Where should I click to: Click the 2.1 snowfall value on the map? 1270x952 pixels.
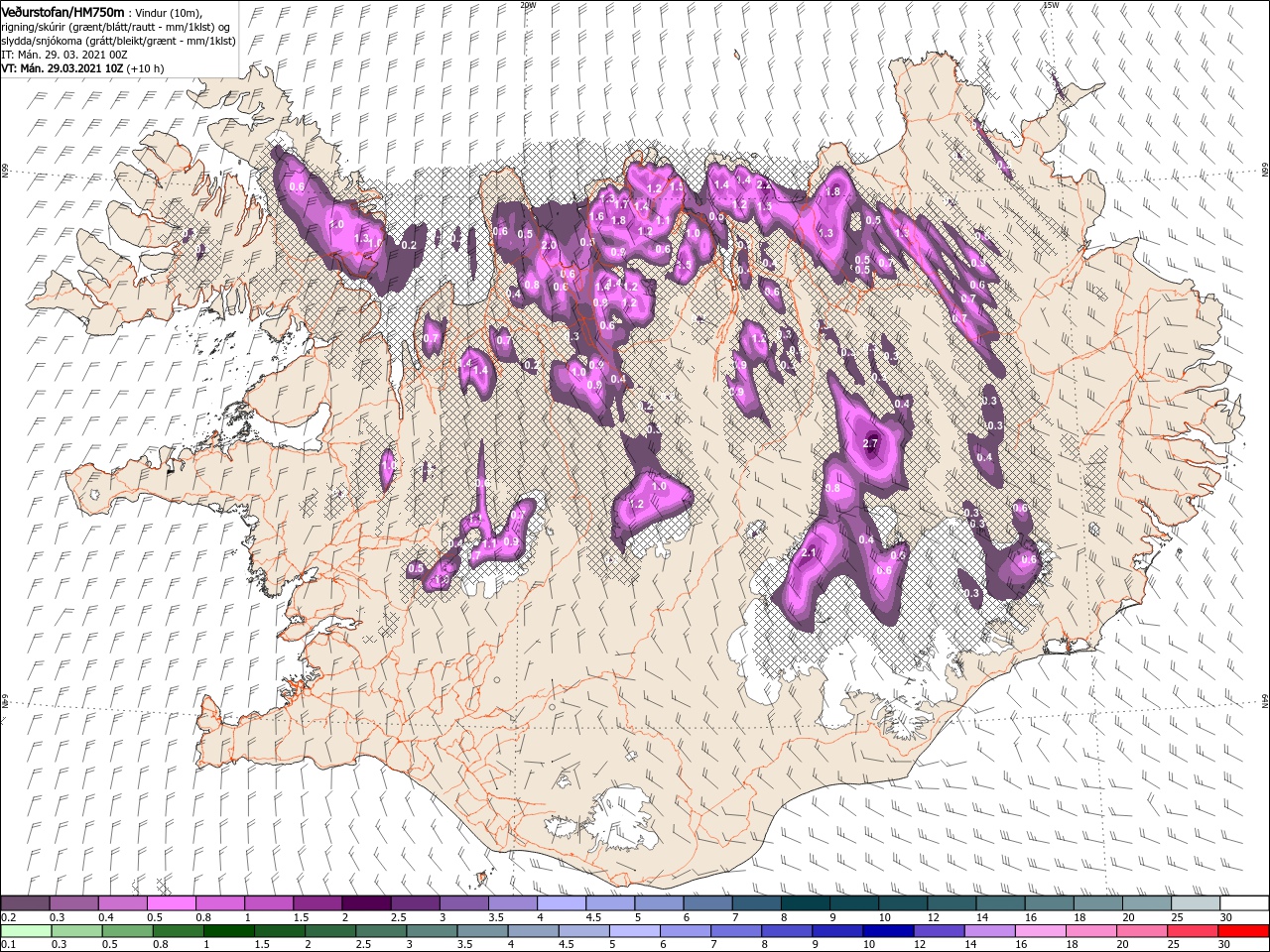point(809,553)
